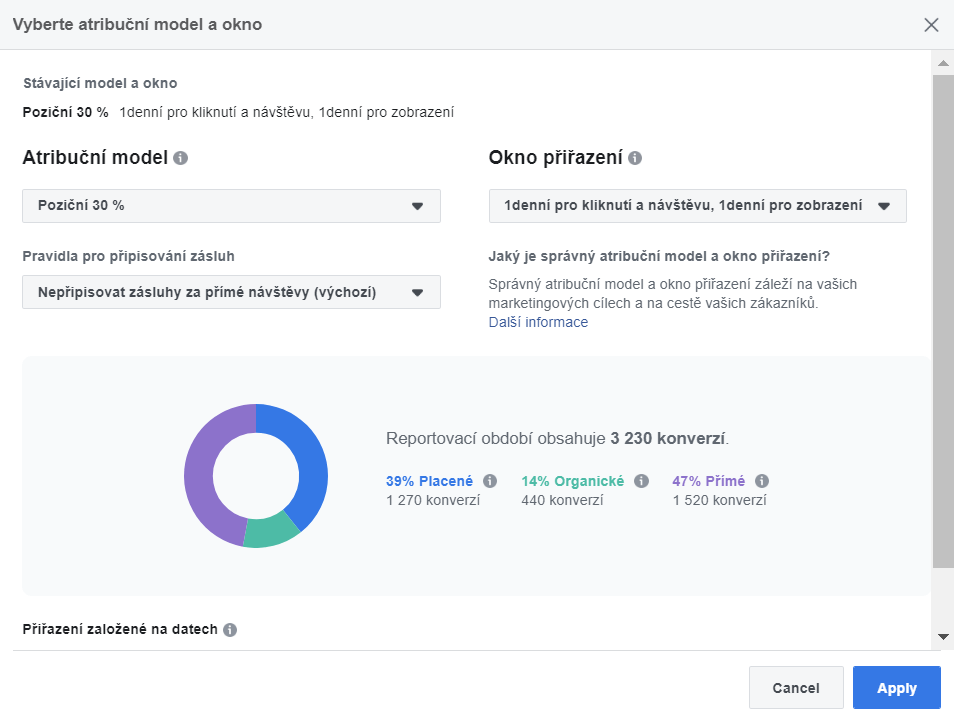Open info icon beside Přiřazení založené na datech
This screenshot has width=954, height=723.
pyautogui.click(x=230, y=630)
